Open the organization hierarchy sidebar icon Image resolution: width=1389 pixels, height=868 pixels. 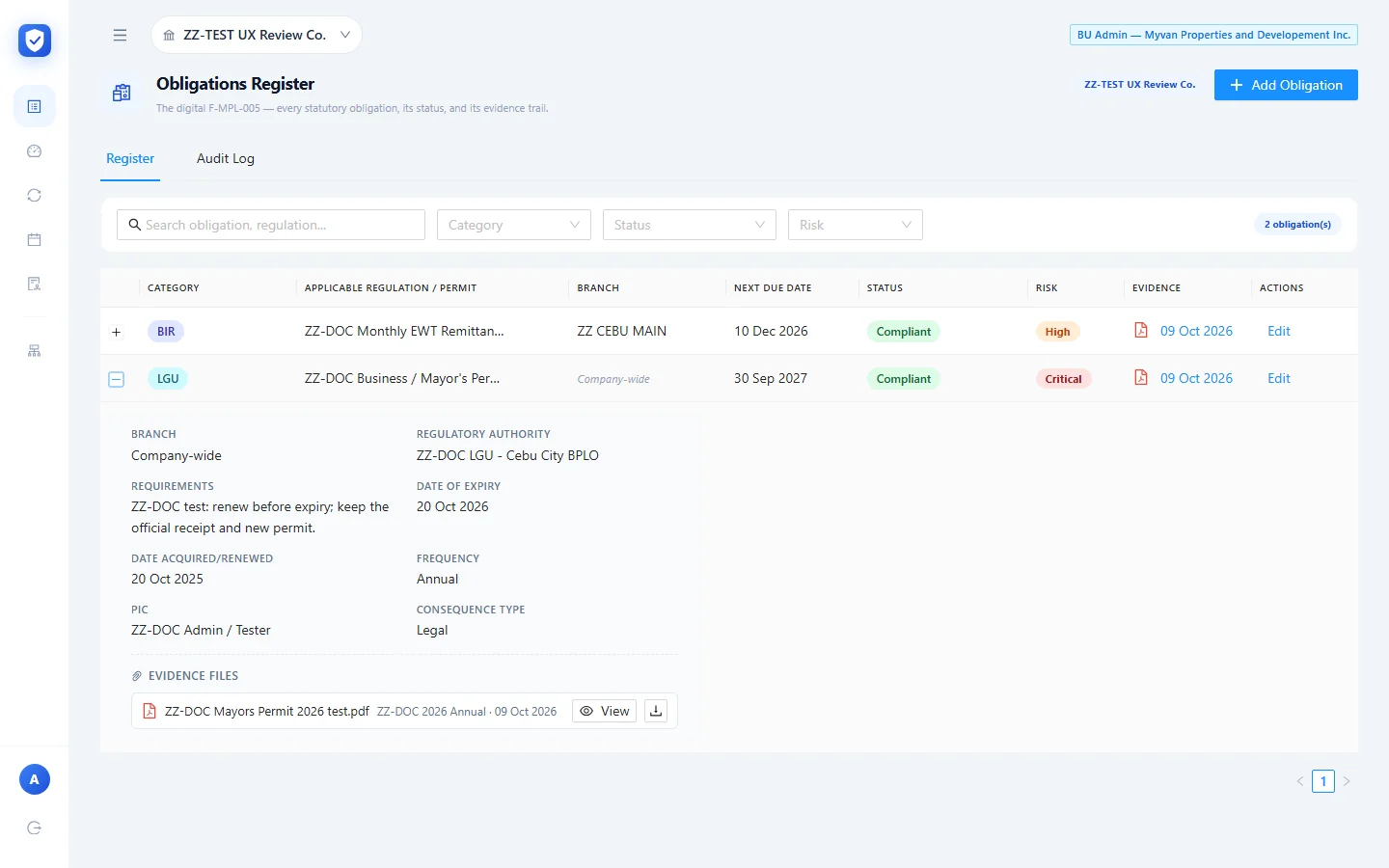click(35, 351)
